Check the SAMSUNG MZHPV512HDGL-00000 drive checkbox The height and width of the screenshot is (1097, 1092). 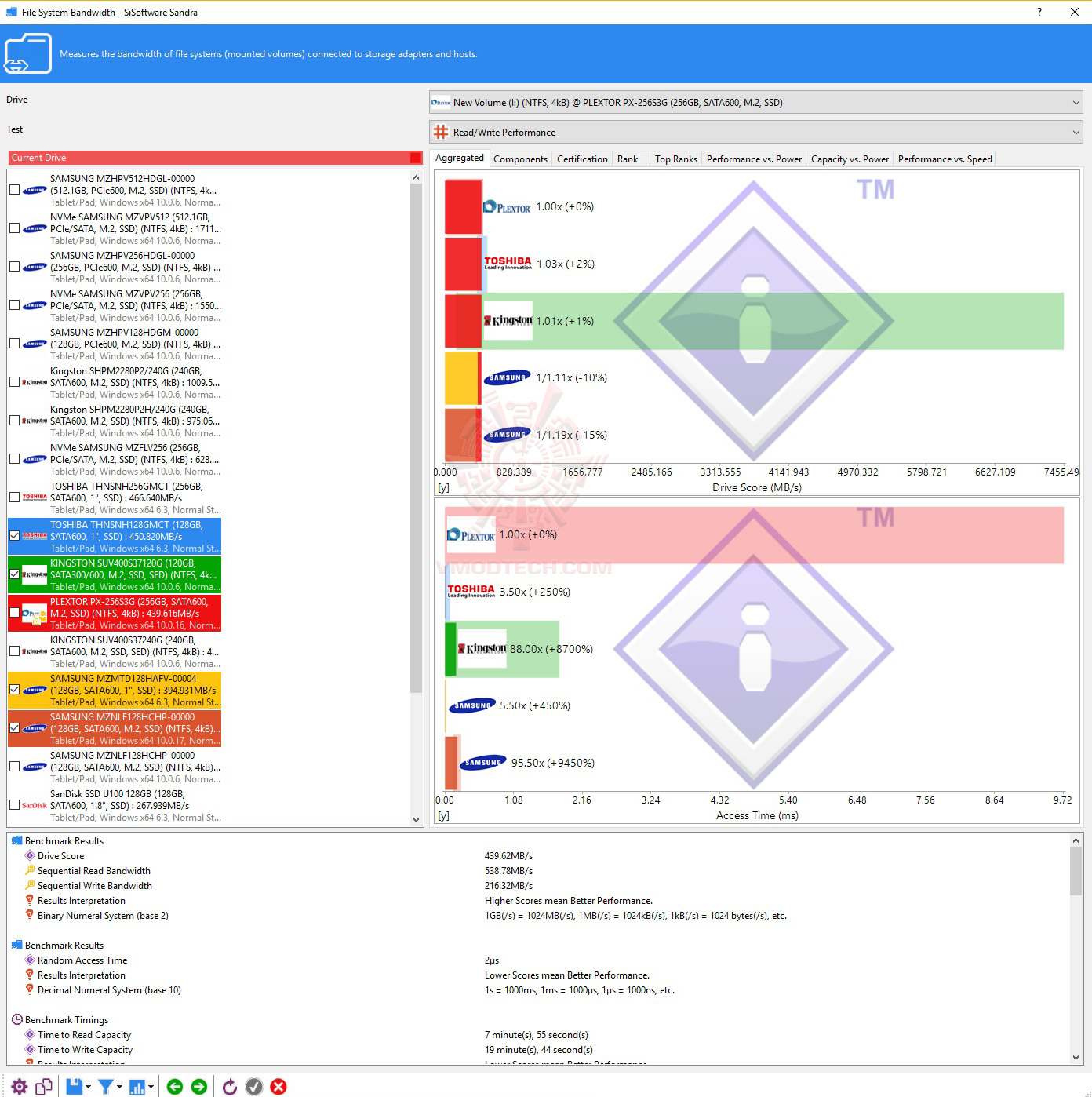tap(15, 190)
